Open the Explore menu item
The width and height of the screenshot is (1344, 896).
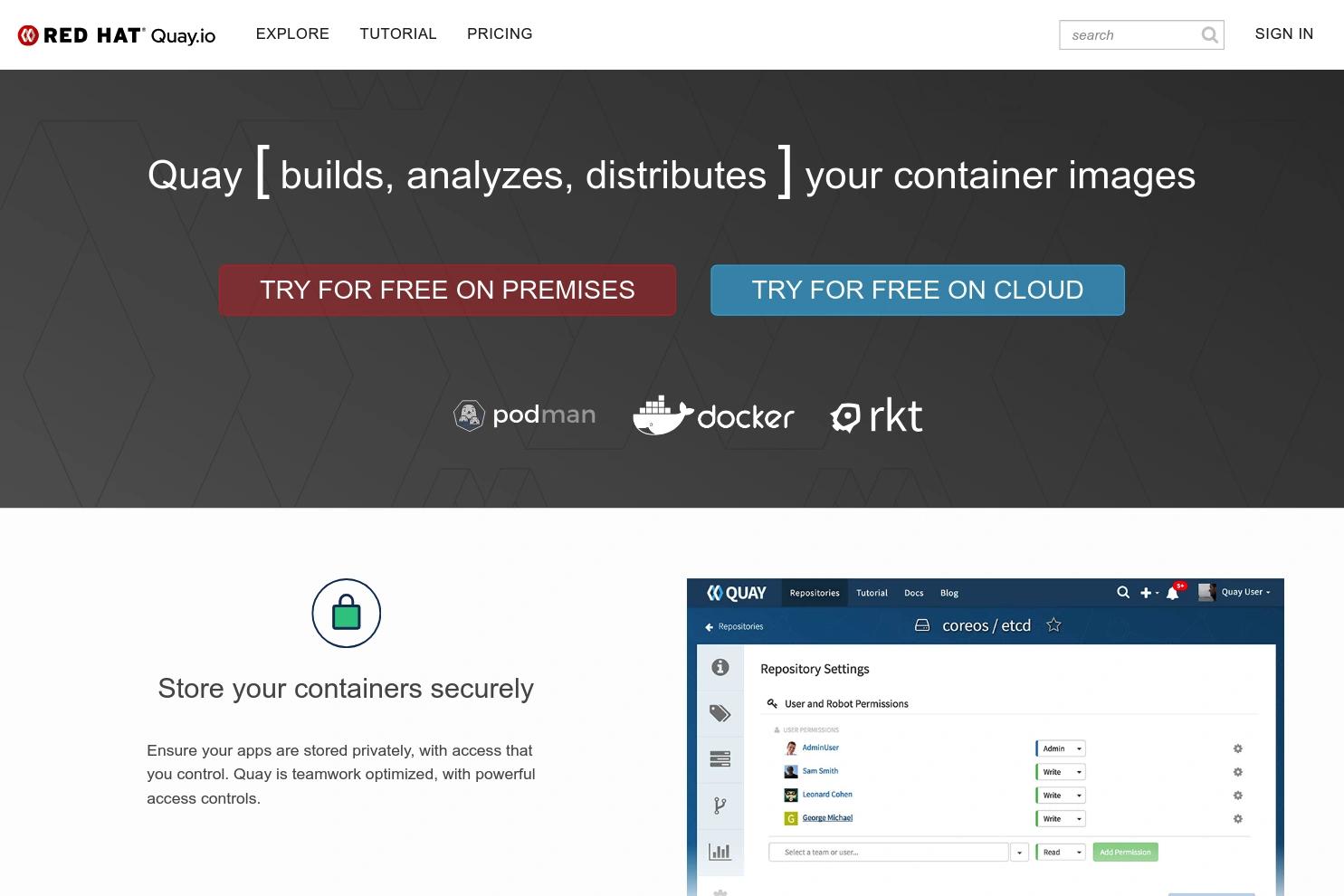[292, 34]
